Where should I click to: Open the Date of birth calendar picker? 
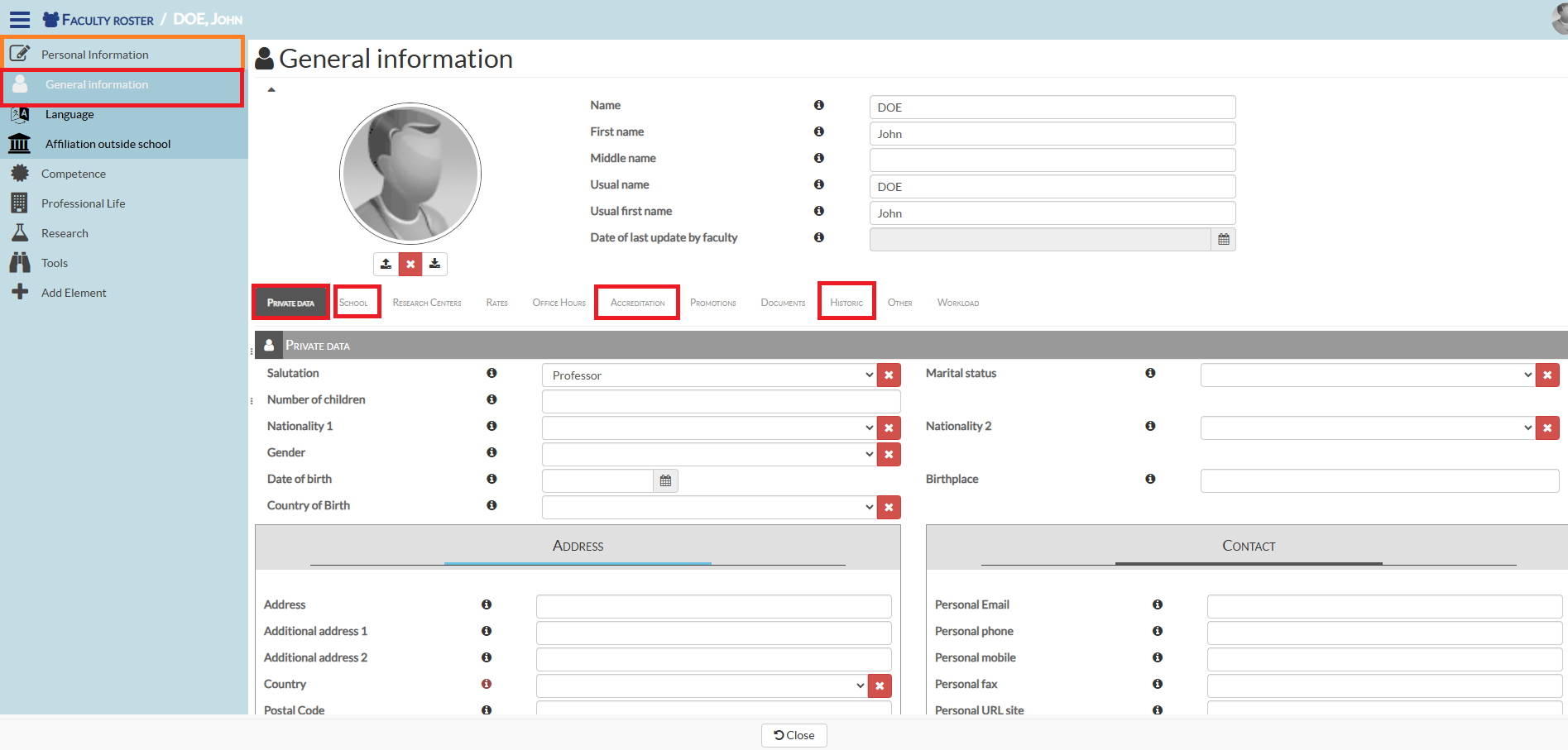pos(665,480)
